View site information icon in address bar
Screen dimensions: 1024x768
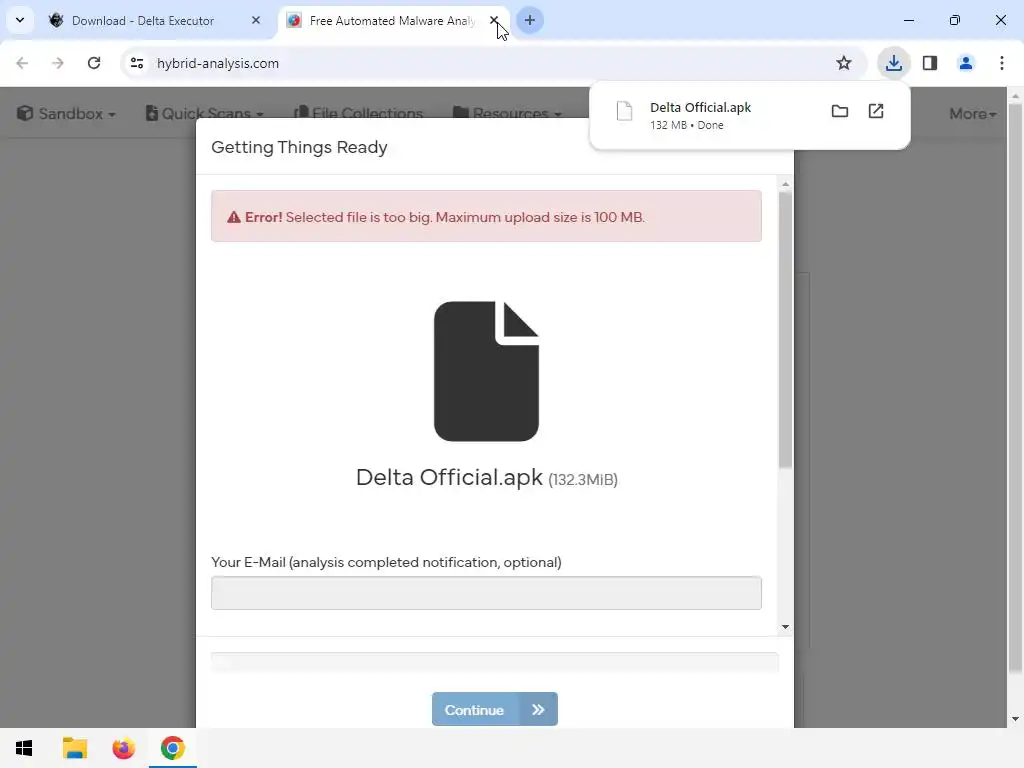coord(136,63)
